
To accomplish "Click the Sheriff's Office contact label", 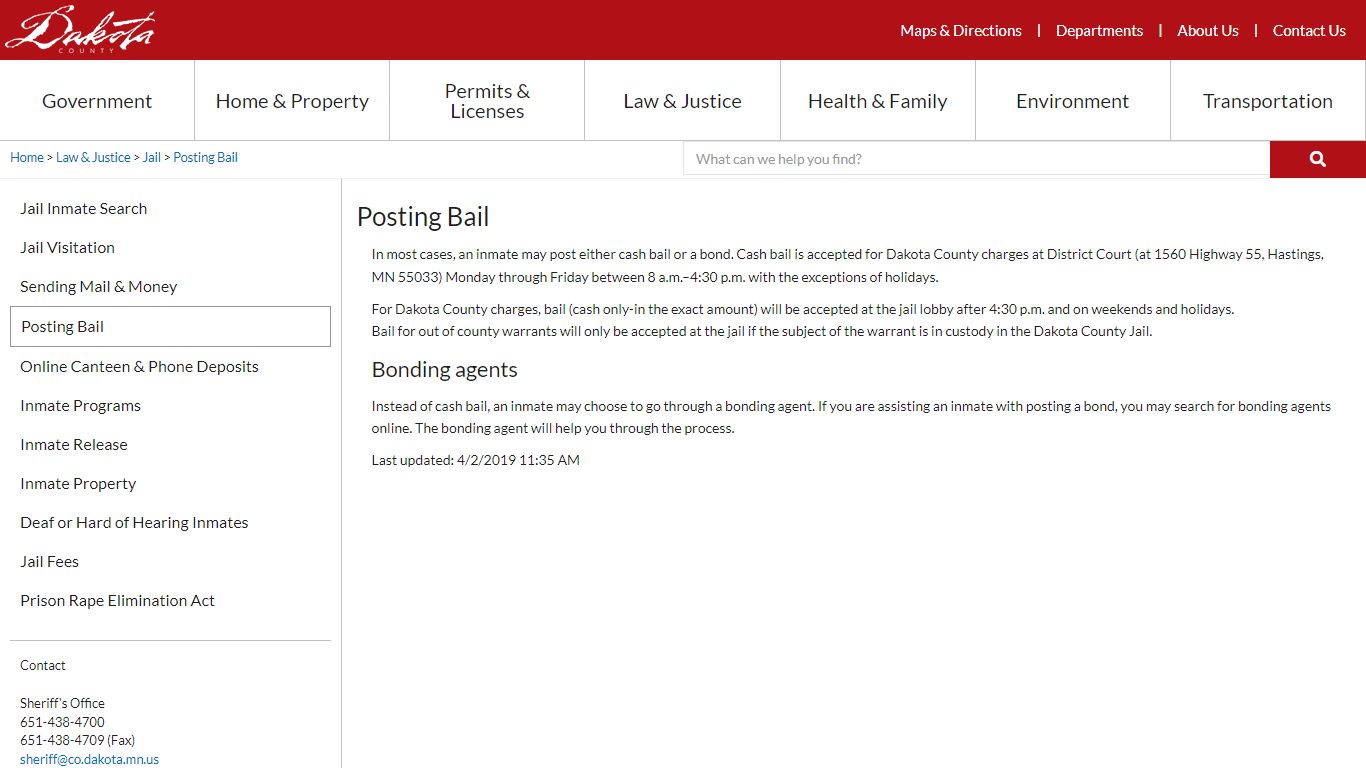I will pyautogui.click(x=62, y=704).
